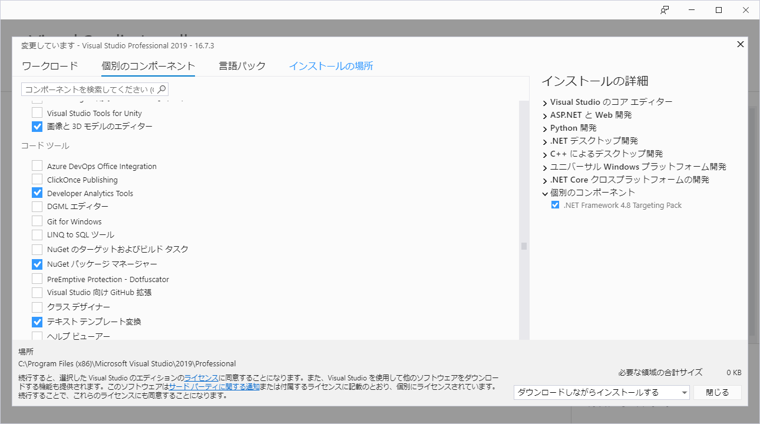Uncheck Developer Analytics Tools
The height and width of the screenshot is (424, 760).
37,193
